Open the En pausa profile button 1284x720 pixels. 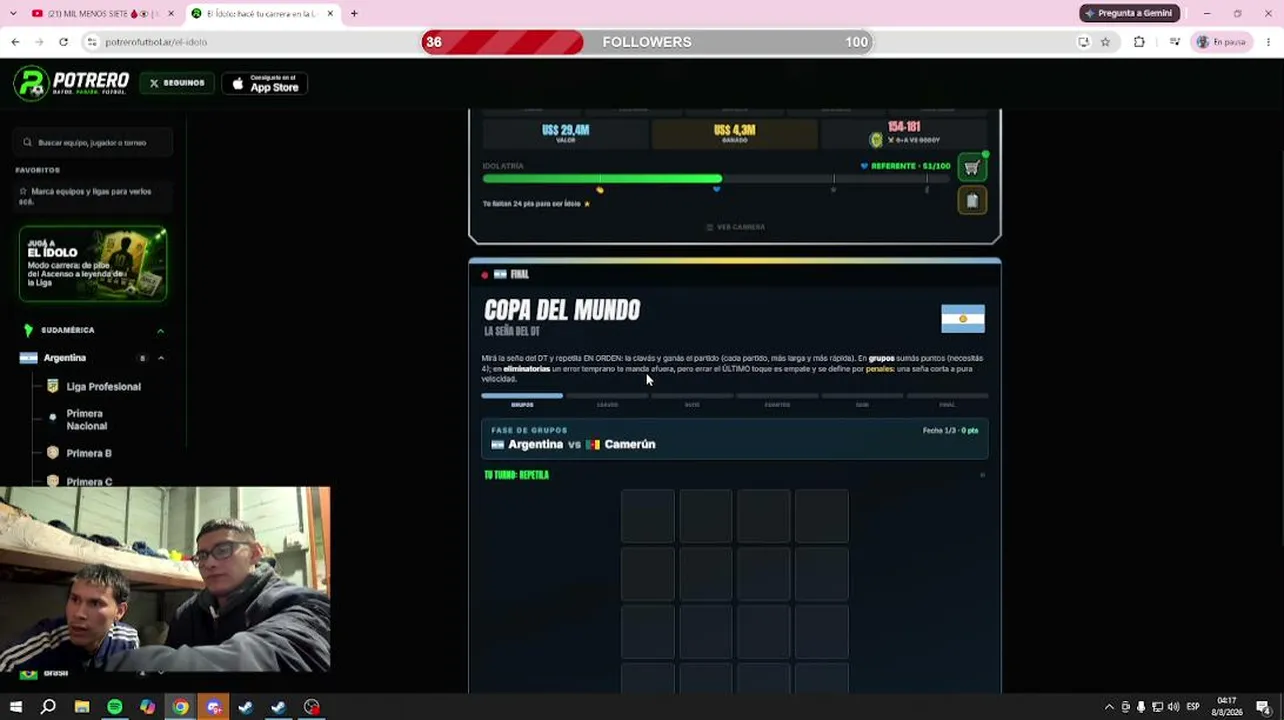(1222, 42)
